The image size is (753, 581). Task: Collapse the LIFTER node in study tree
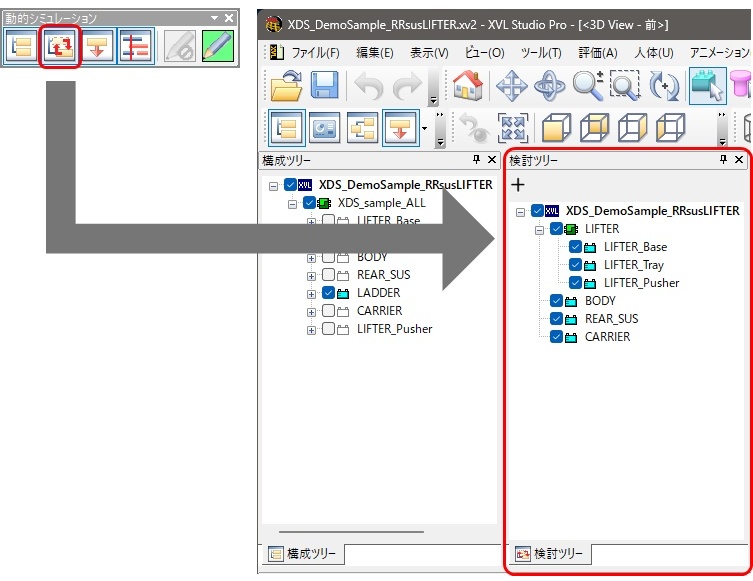539,229
